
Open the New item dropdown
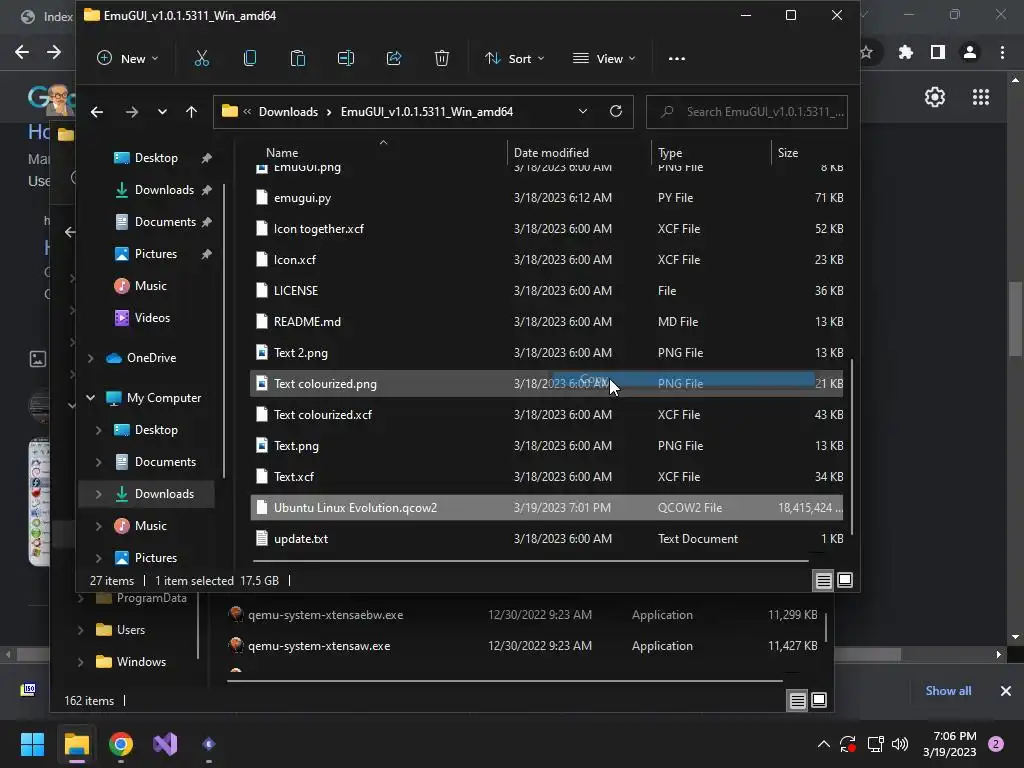coord(127,59)
